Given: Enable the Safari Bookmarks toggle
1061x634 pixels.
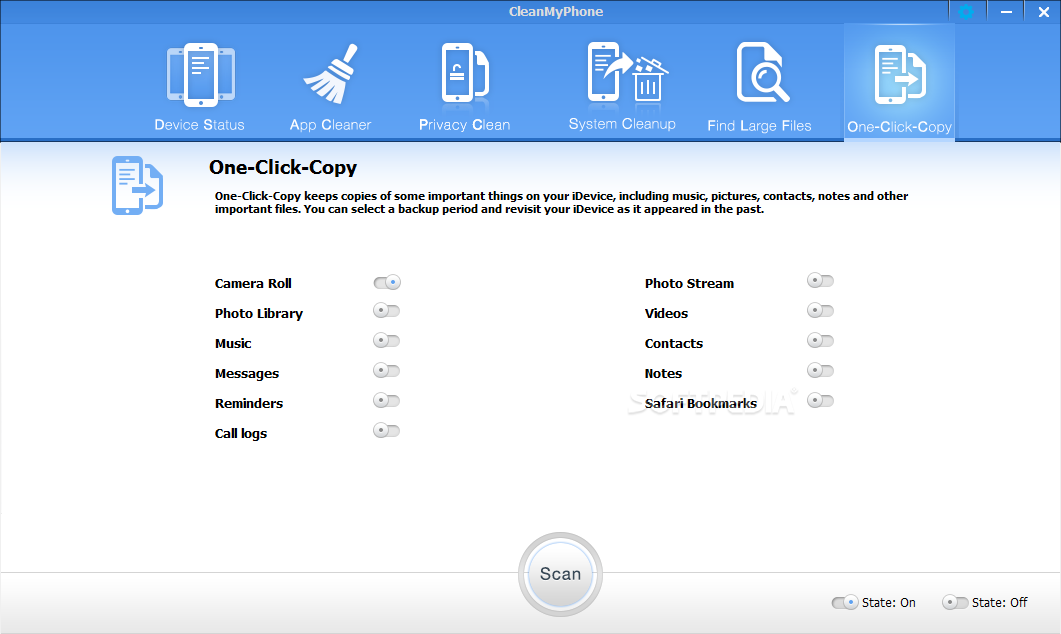Looking at the screenshot, I should click(820, 401).
